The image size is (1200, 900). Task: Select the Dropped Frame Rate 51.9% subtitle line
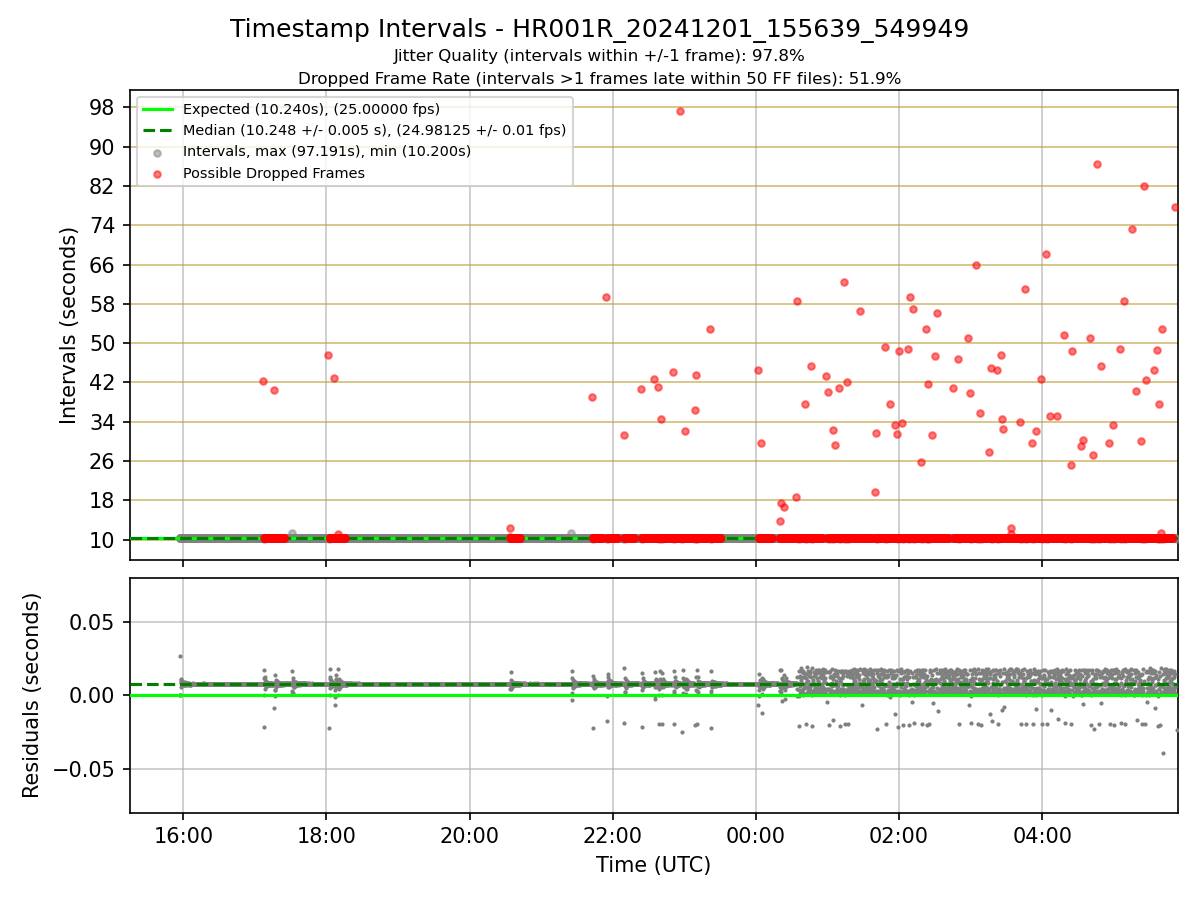pyautogui.click(x=599, y=78)
